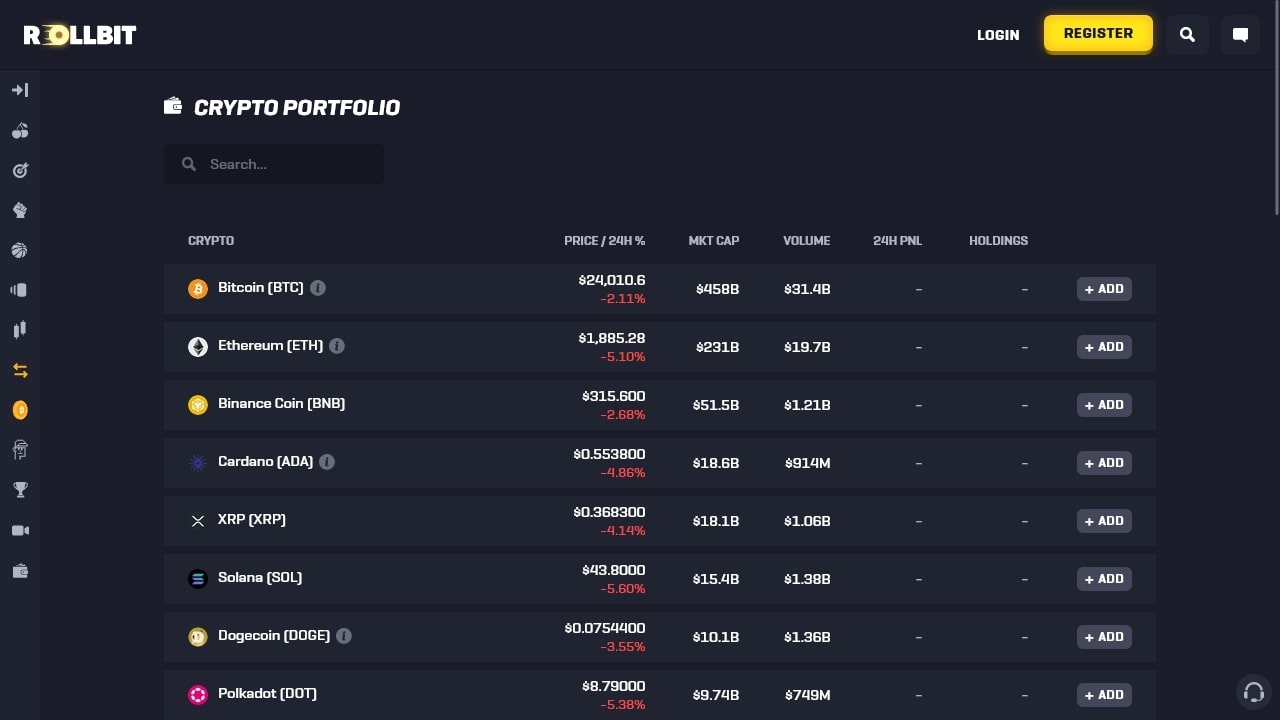Select the orange swap arrows sidebar icon
This screenshot has width=1280, height=720.
[x=20, y=370]
